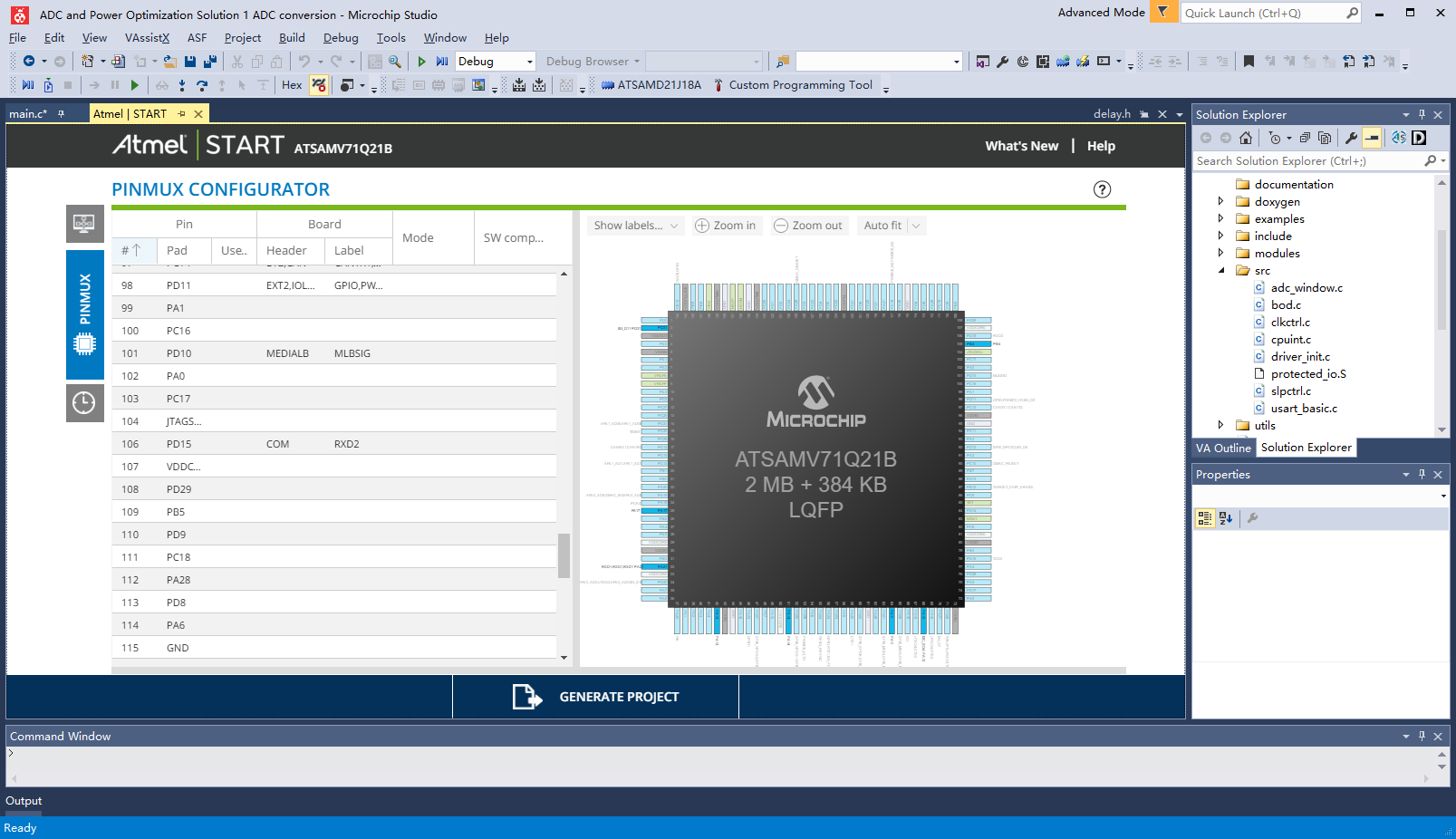Click Auto fit button
Screen dimensions: 1456x839
tap(882, 226)
